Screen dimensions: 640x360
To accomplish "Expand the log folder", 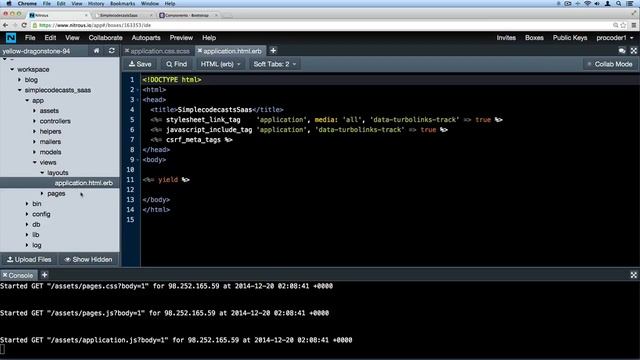I will [x=27, y=245].
